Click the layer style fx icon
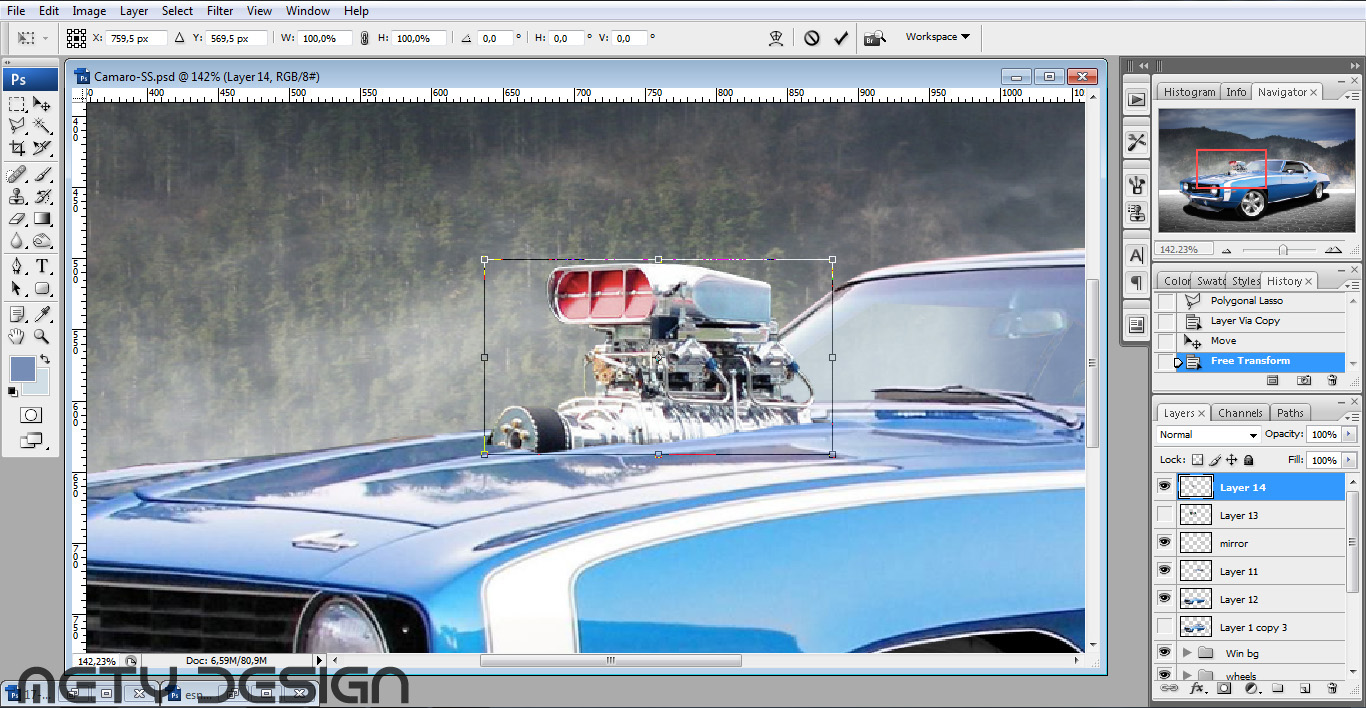The height and width of the screenshot is (708, 1366). coord(1196,689)
